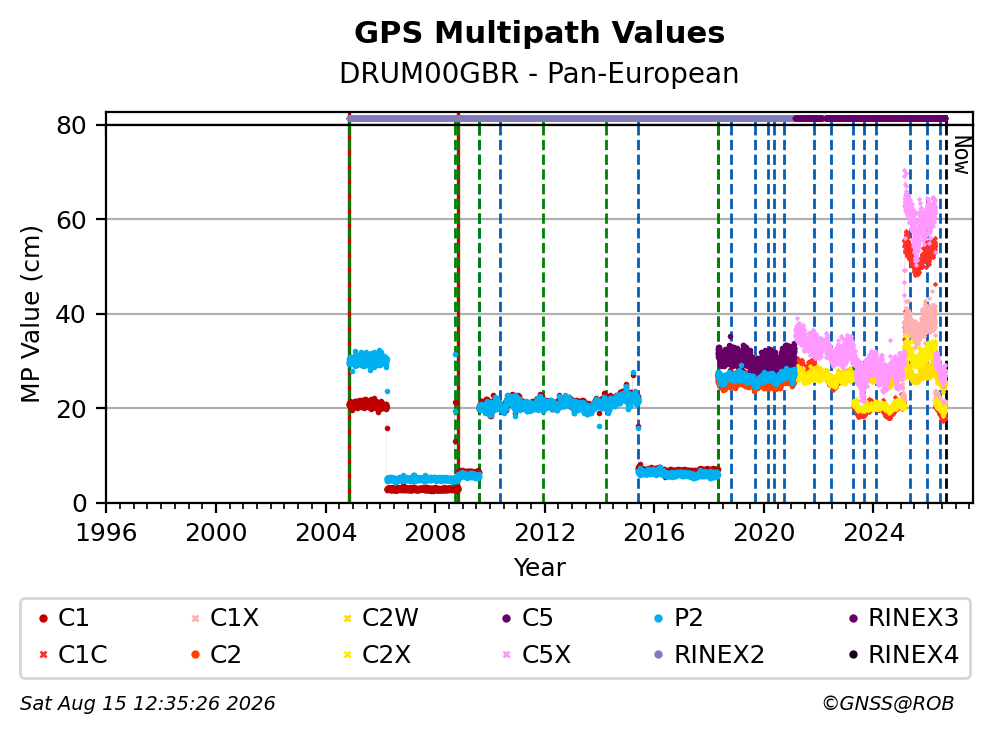Screen dimensions: 992x734
Task: Click the Now marker label
Action: pos(962,156)
